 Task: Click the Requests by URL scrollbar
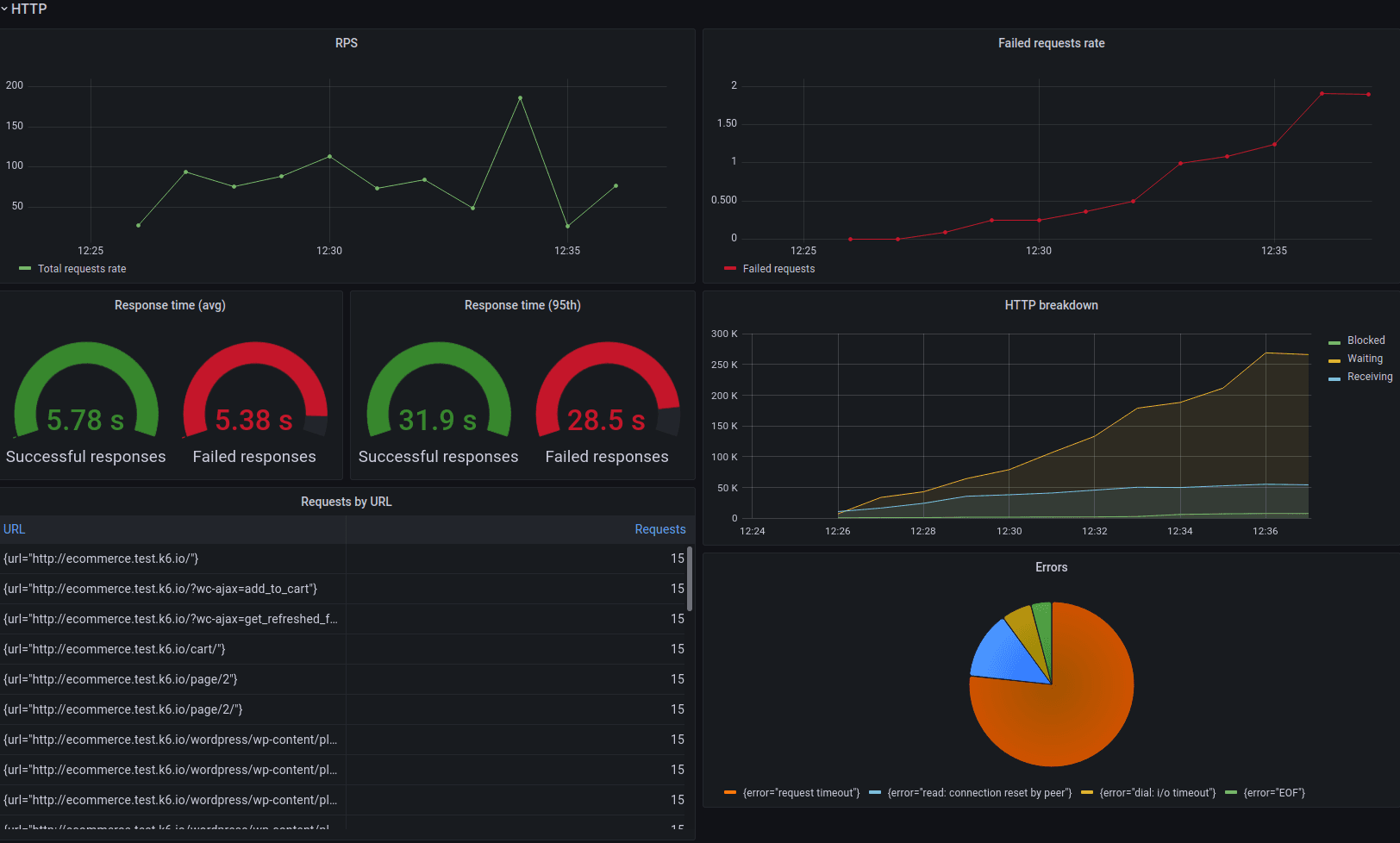coord(690,579)
